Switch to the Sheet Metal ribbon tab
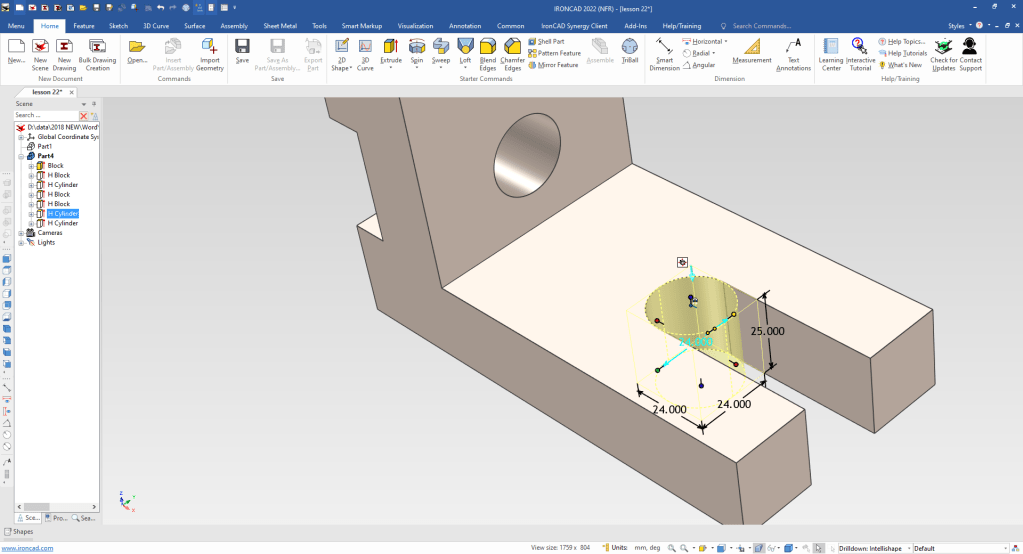 click(280, 25)
